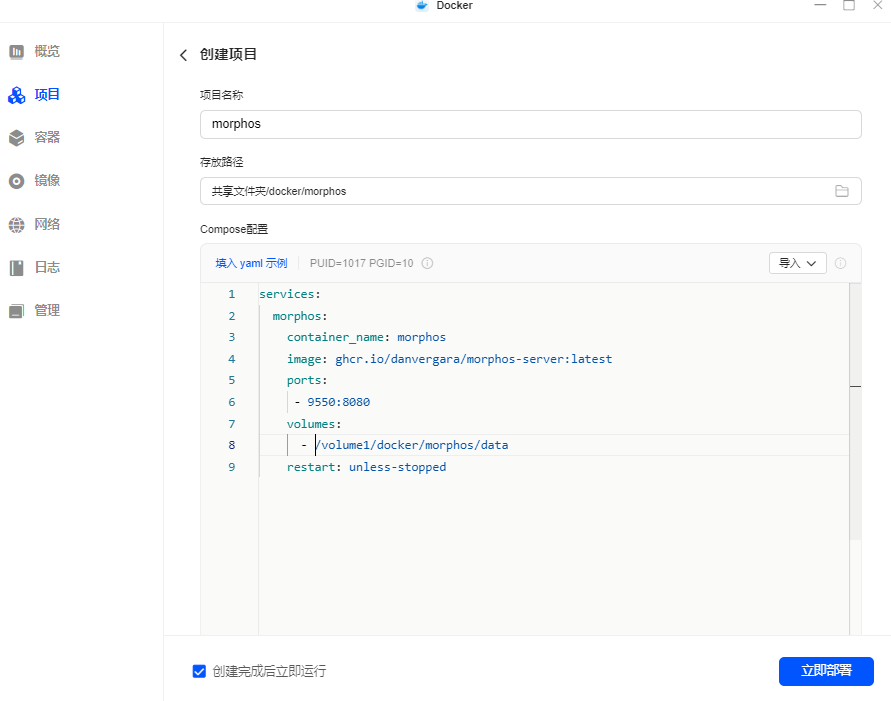Click the Overview (概览) sidebar icon
This screenshot has height=701, width=891.
tap(16, 51)
